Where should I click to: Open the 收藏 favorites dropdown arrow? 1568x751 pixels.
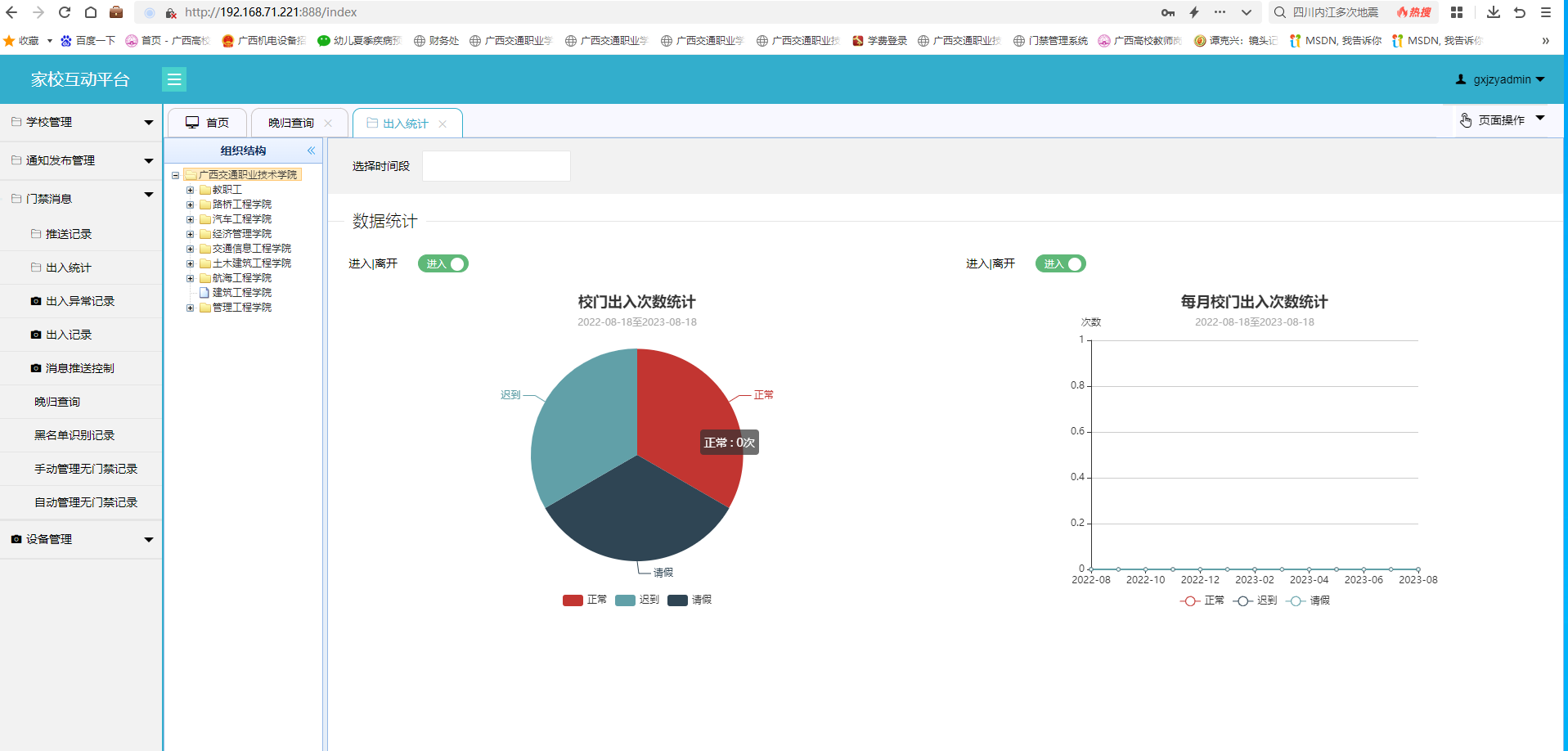(50, 40)
